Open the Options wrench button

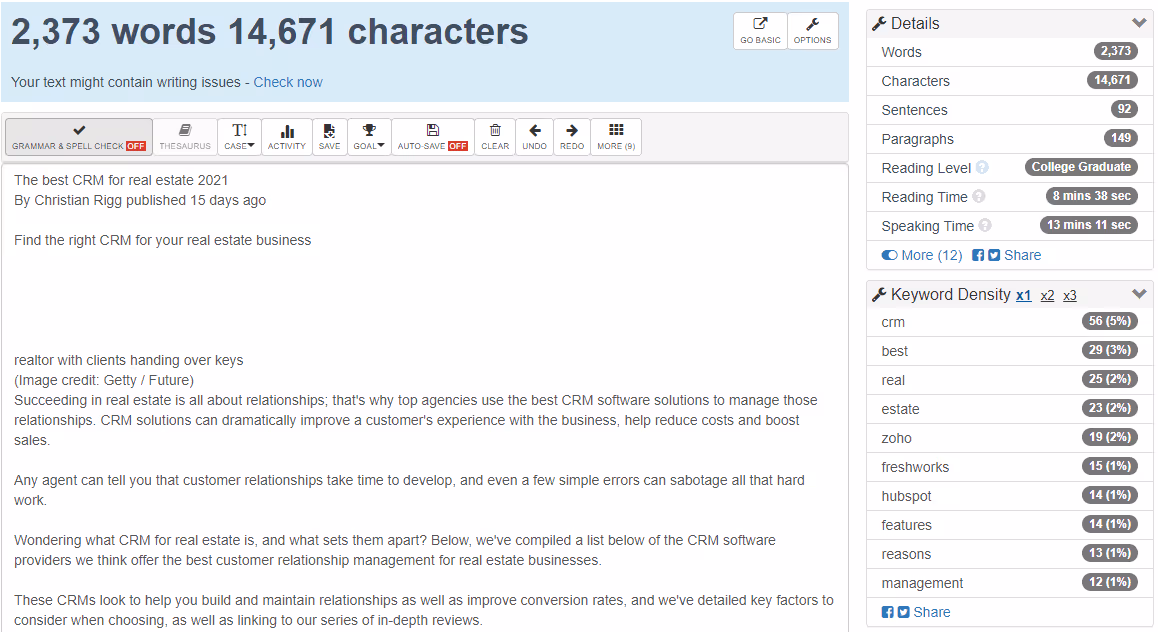(x=812, y=31)
